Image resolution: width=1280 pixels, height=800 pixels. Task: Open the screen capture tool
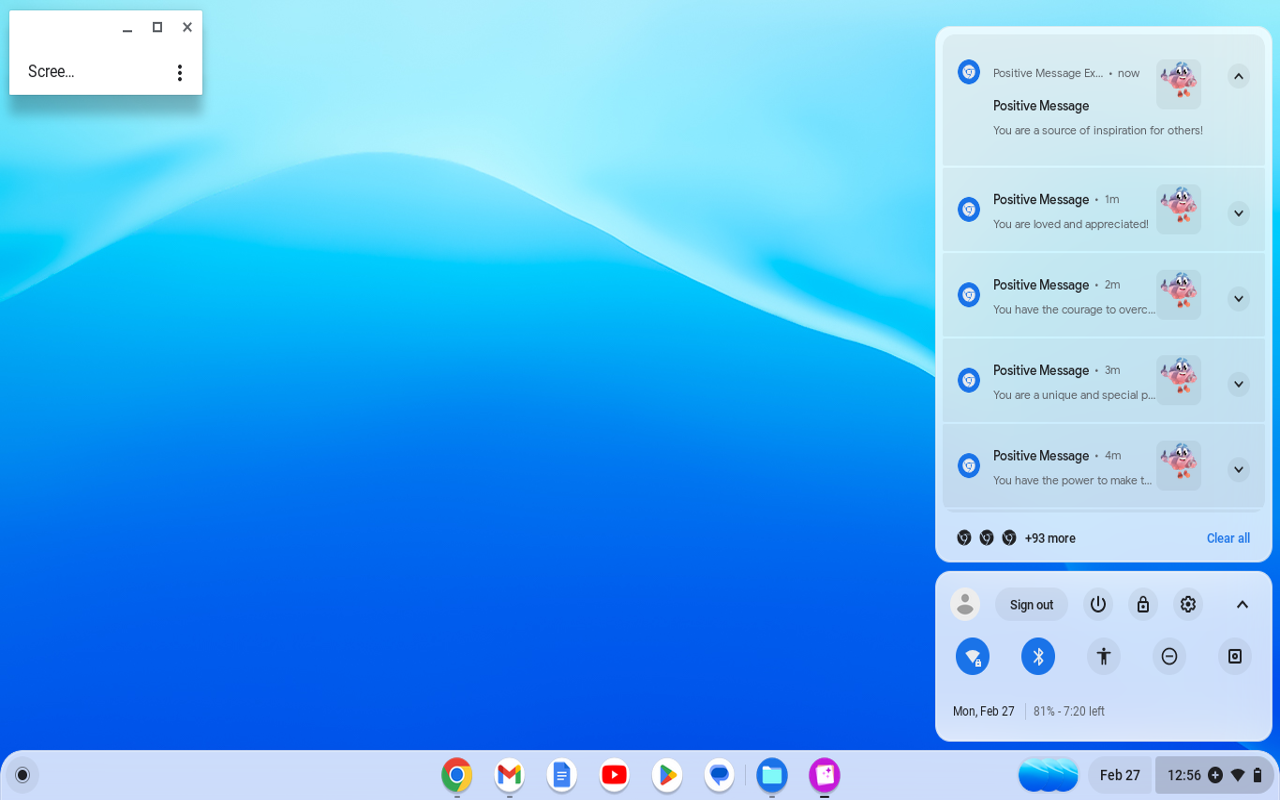[1234, 656]
